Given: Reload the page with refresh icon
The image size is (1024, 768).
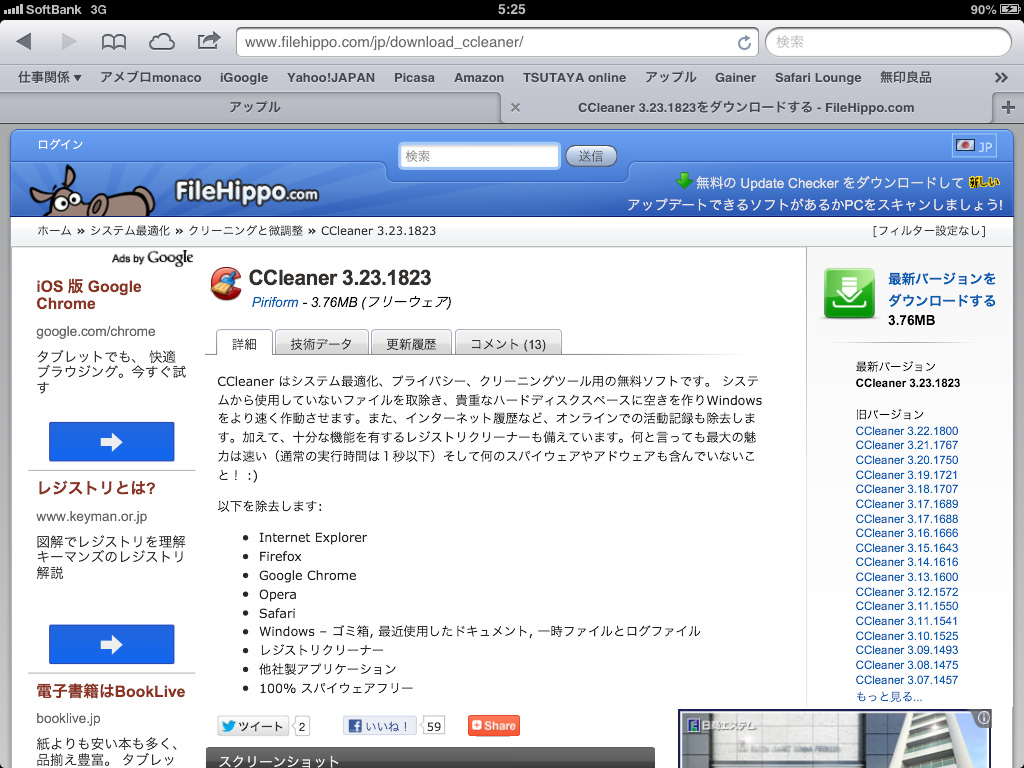Looking at the screenshot, I should [744, 42].
